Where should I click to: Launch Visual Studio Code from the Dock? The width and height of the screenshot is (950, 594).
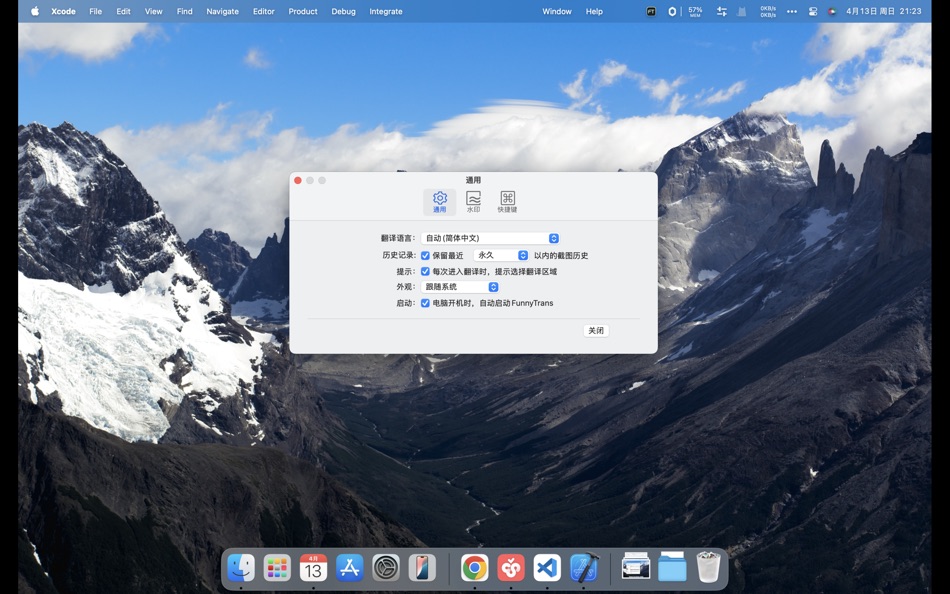[547, 567]
